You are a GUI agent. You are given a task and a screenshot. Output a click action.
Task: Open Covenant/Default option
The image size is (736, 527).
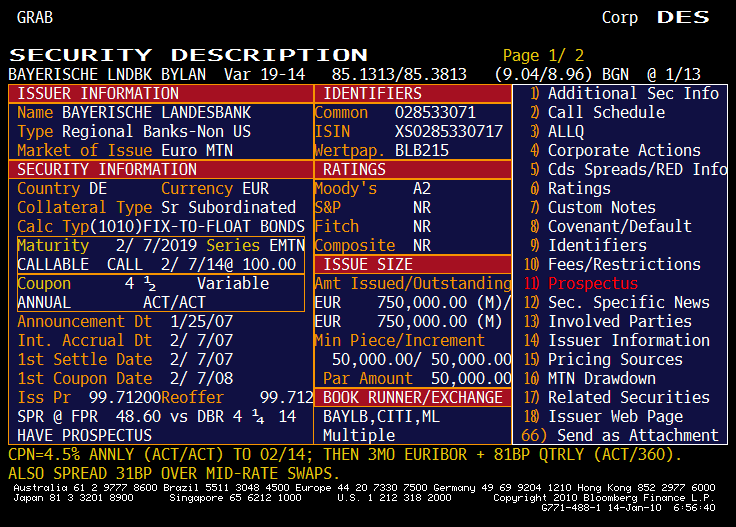(619, 226)
